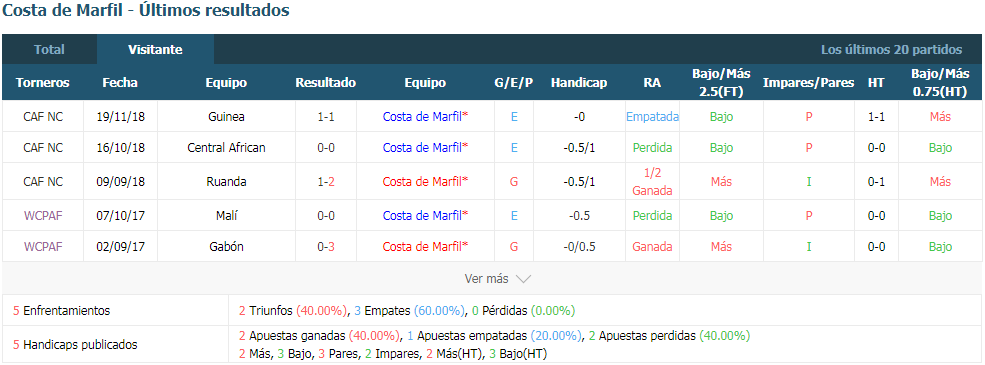Click the Handicap column header

click(579, 83)
